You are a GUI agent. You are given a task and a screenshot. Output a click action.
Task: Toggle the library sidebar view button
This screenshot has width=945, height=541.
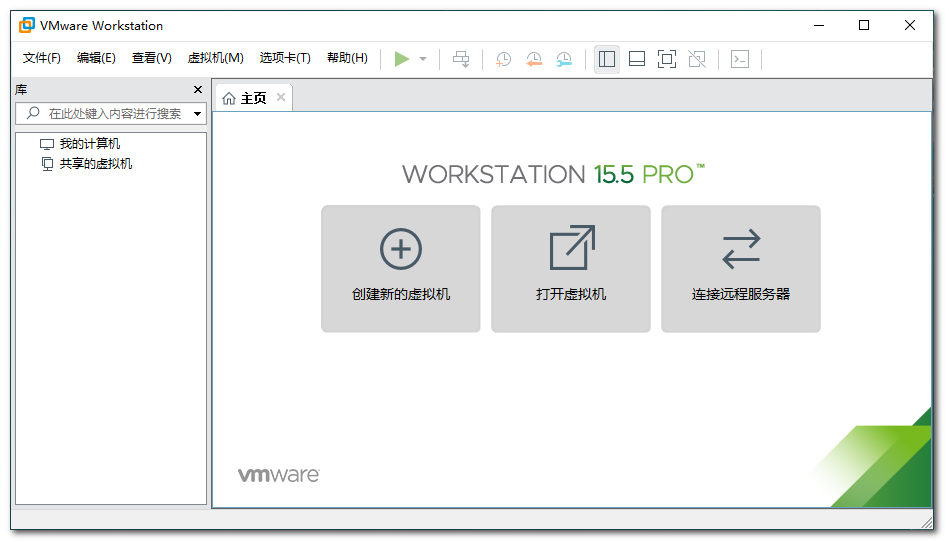[x=607, y=59]
